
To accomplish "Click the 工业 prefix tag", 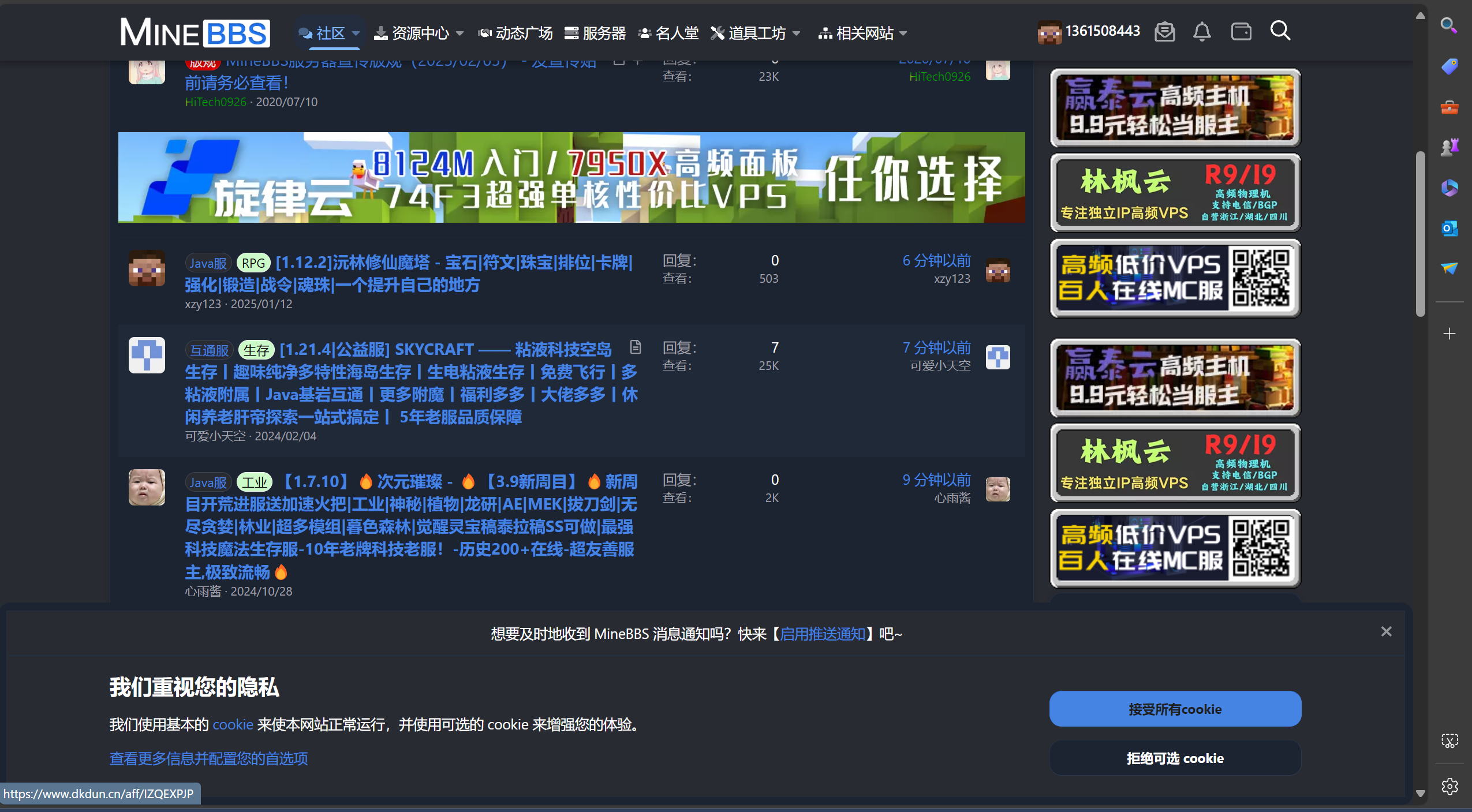I will point(255,482).
